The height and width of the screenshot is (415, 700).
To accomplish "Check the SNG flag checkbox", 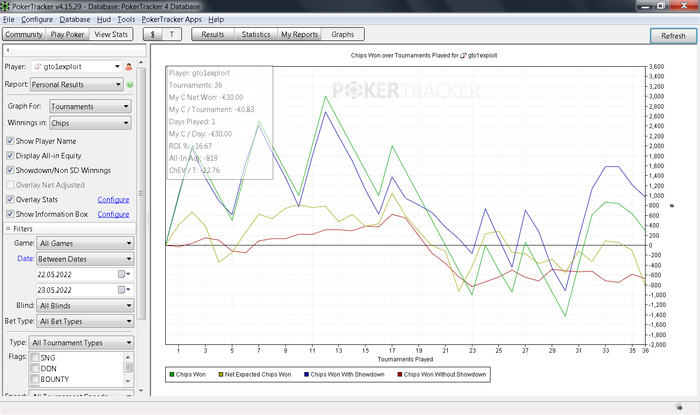I will point(34,357).
